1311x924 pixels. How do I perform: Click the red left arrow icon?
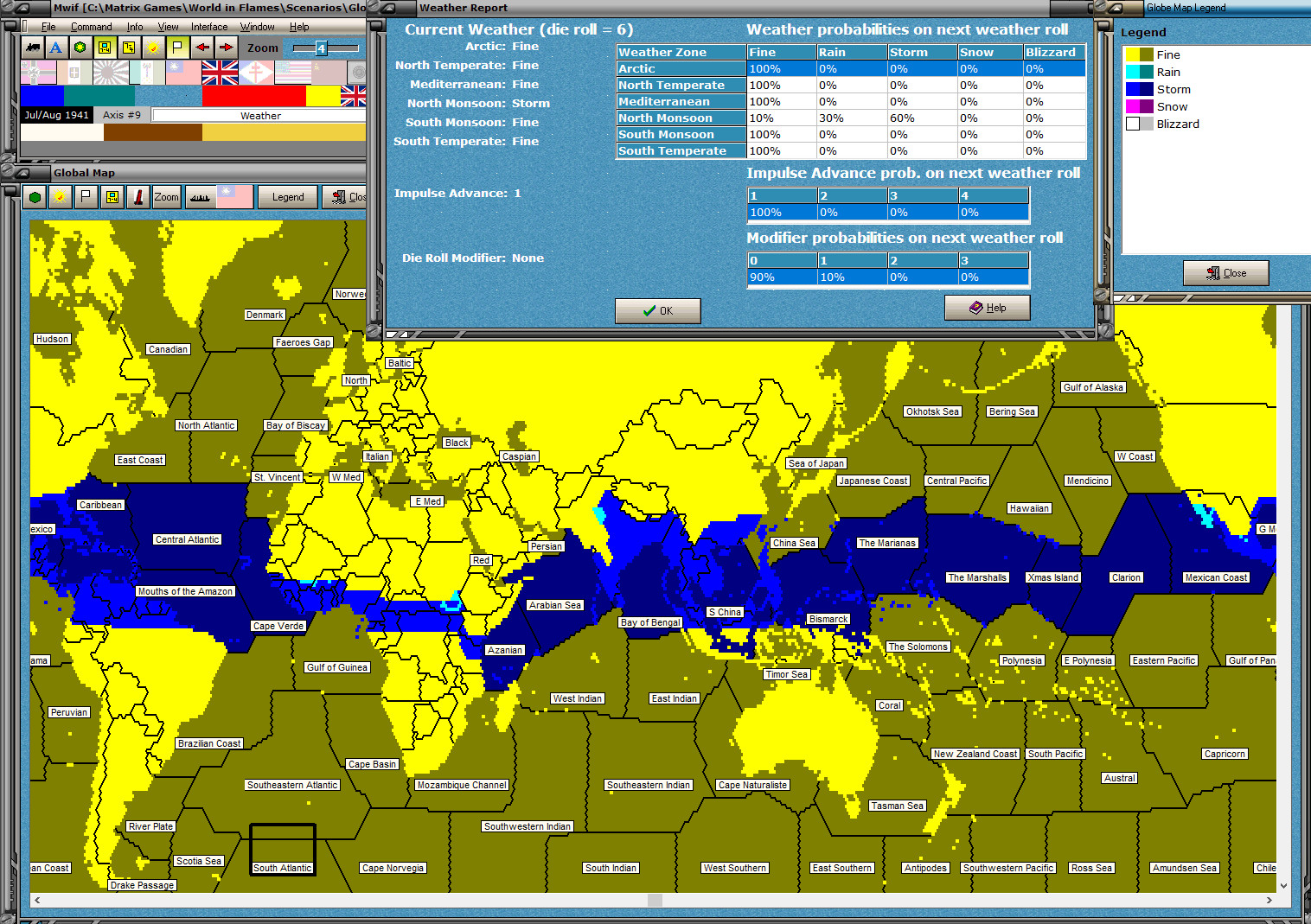(201, 48)
